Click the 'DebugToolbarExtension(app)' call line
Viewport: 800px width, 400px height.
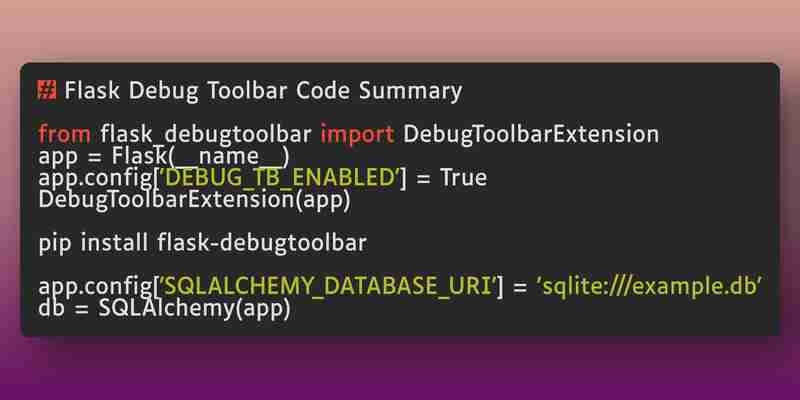(195, 199)
